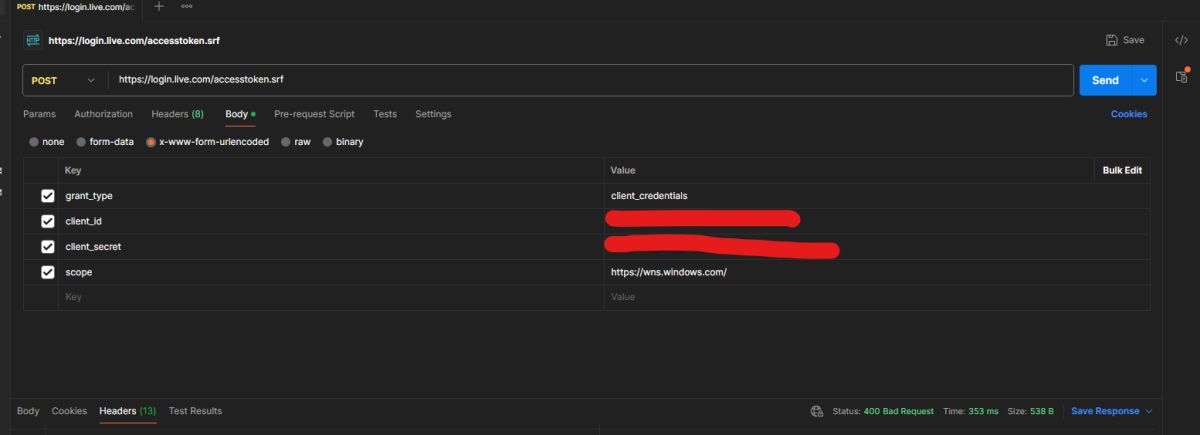Viewport: 1200px width, 435px height.
Task: Select the response Headers (13) tab
Action: [127, 411]
